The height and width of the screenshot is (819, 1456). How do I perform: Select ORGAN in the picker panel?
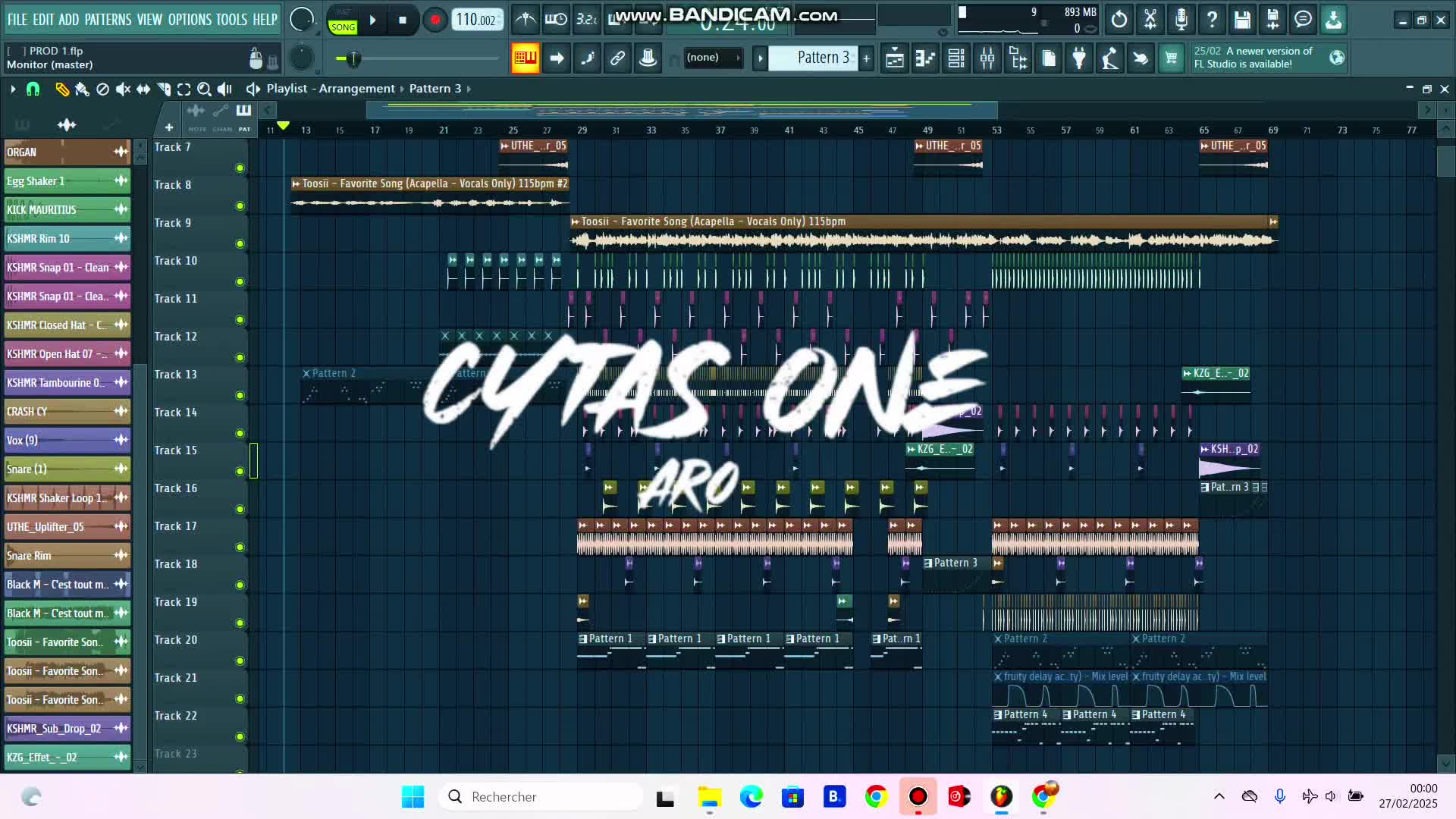click(x=67, y=152)
